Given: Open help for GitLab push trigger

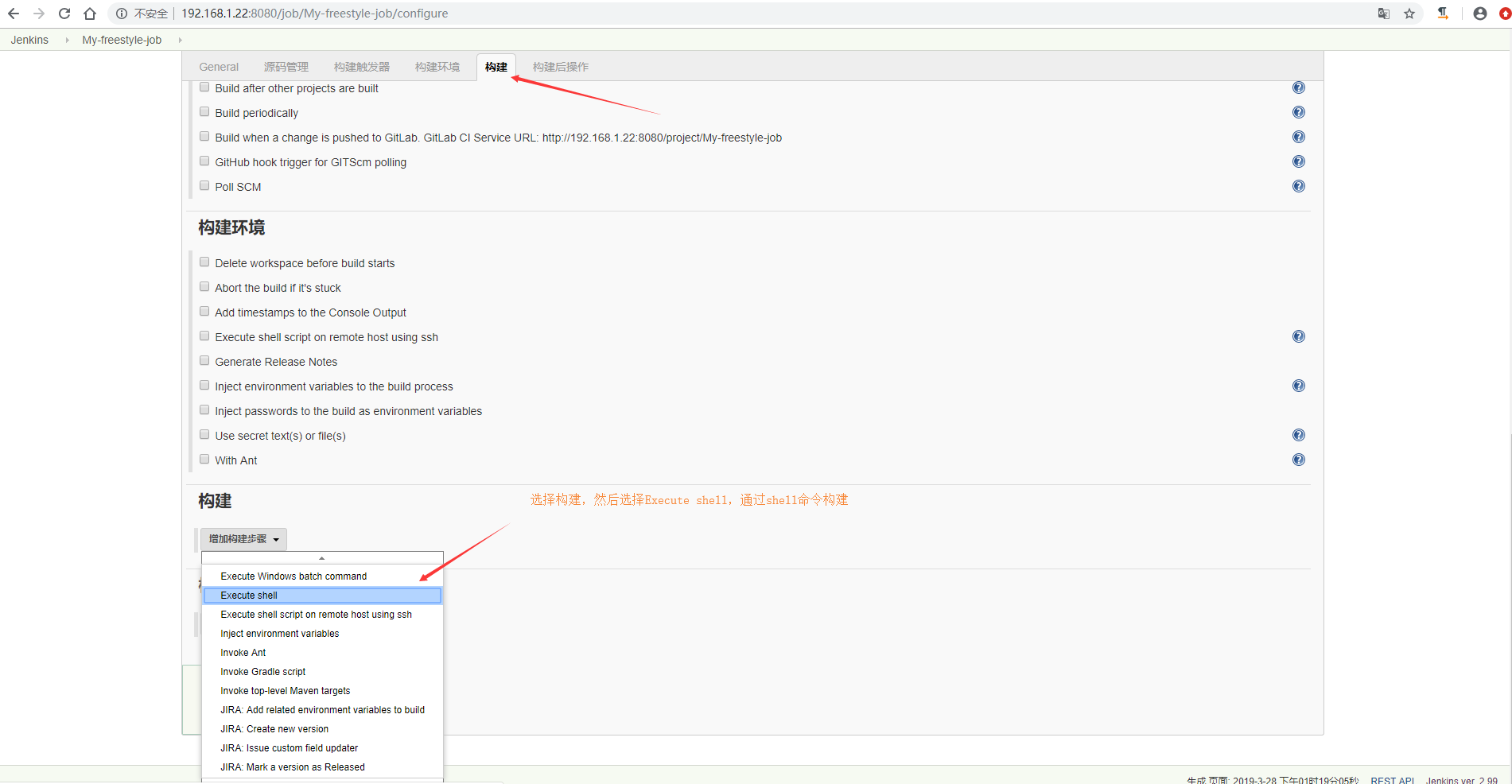Looking at the screenshot, I should tap(1299, 137).
